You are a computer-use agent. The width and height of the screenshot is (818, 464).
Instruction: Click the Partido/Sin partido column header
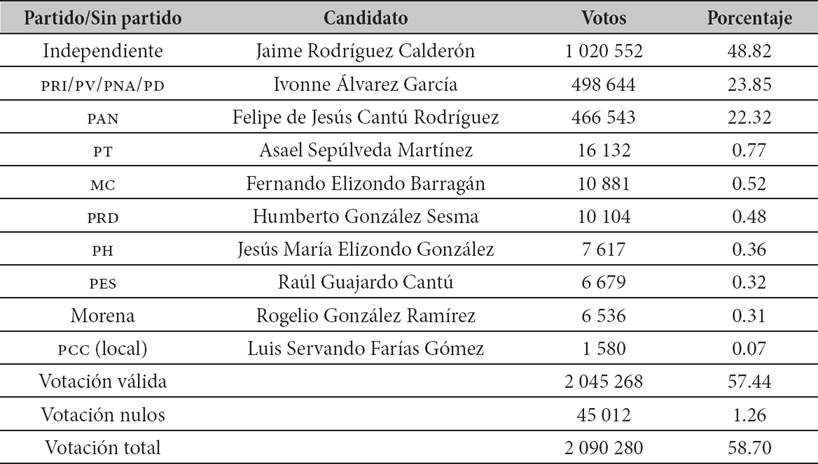(97, 19)
